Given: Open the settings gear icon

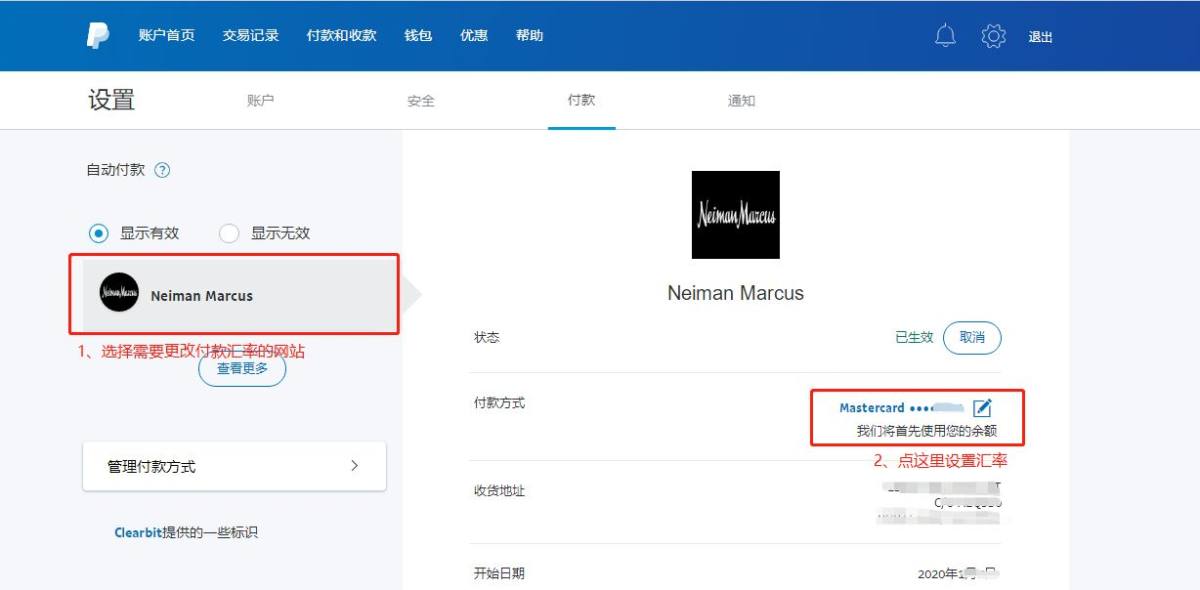Looking at the screenshot, I should (x=993, y=36).
